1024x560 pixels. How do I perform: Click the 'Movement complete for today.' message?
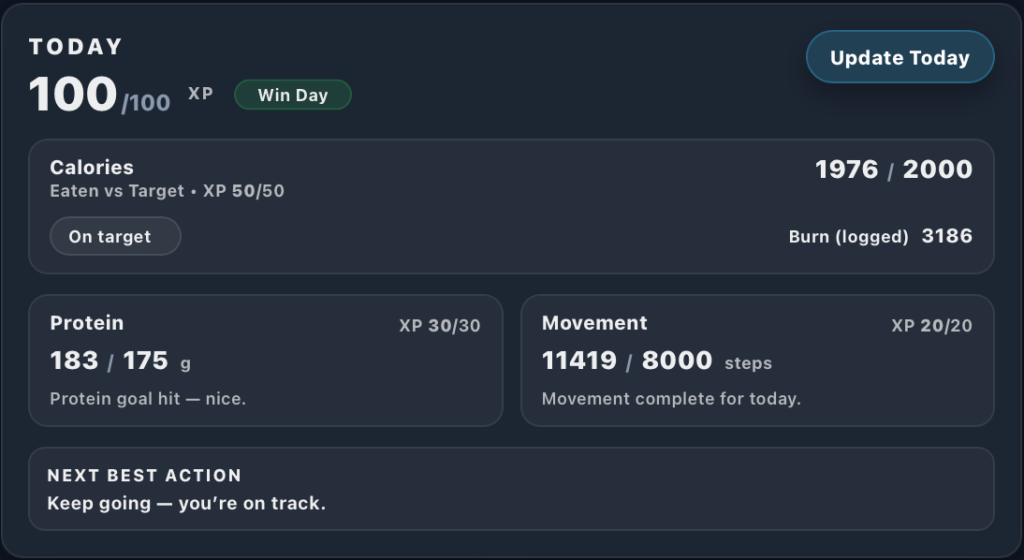671,399
